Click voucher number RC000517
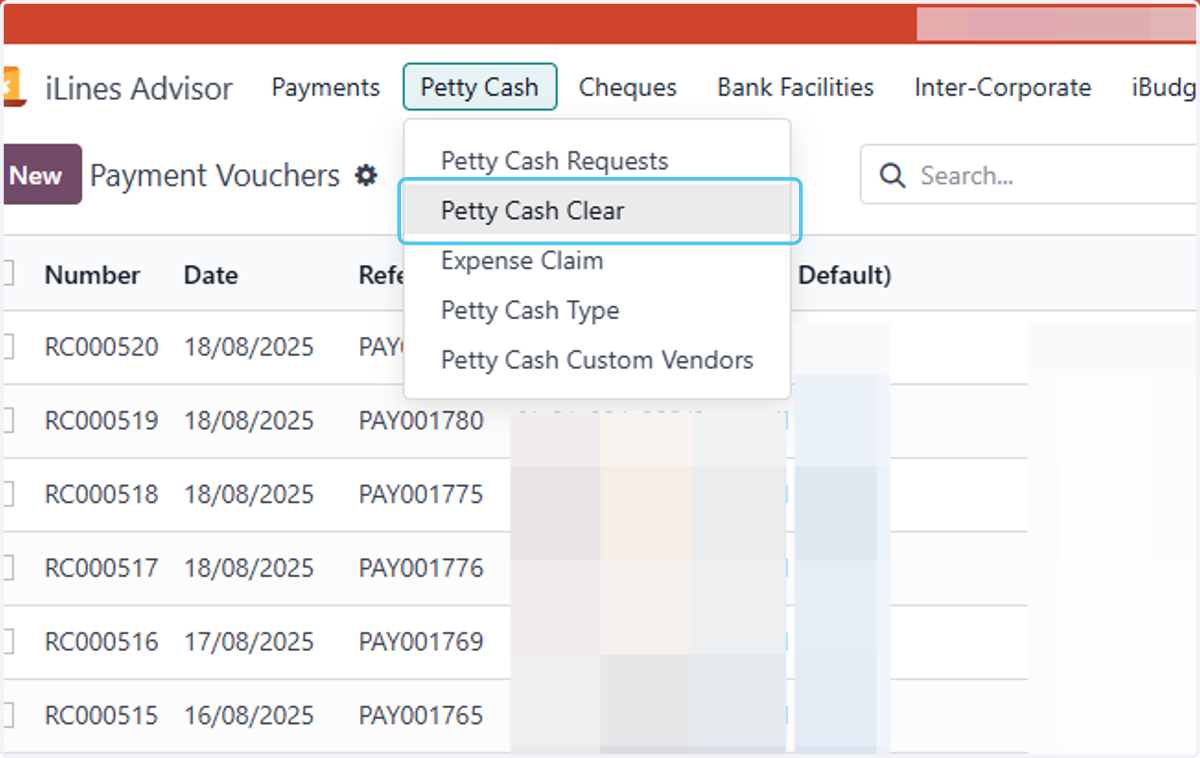Viewport: 1200px width, 758px height. coord(101,568)
